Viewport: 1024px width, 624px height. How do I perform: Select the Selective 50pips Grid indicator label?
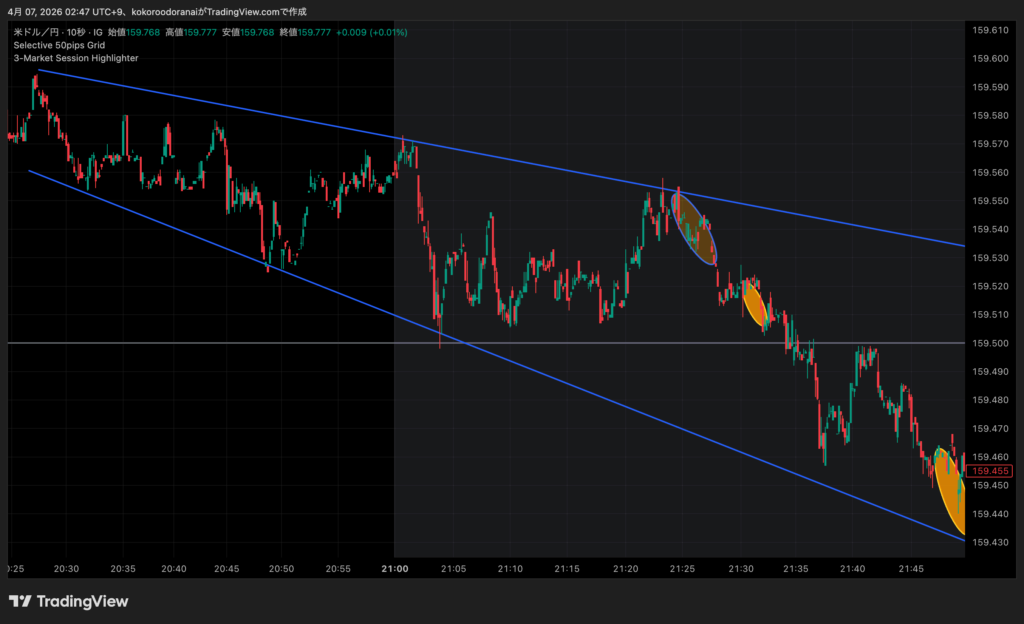click(x=59, y=45)
